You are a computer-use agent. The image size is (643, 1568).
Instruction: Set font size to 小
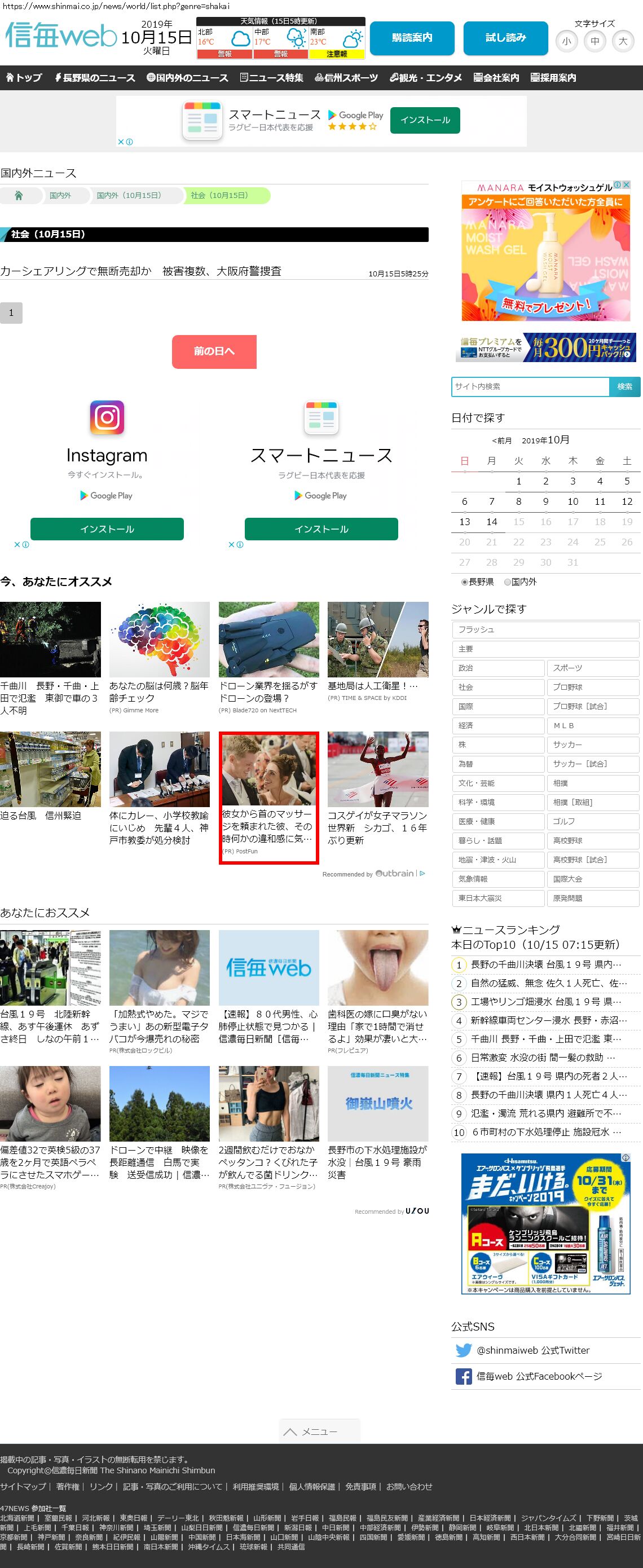click(x=567, y=41)
